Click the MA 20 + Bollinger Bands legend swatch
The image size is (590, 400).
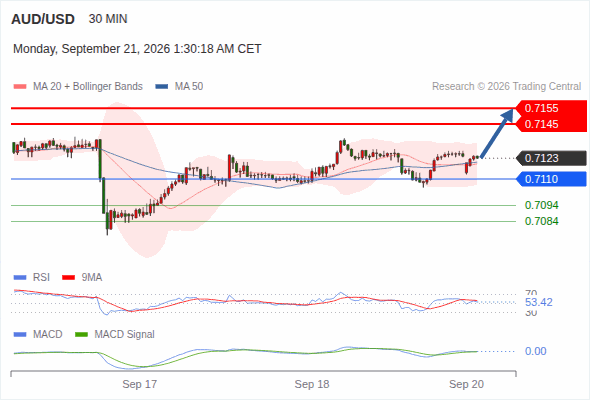click(x=20, y=87)
